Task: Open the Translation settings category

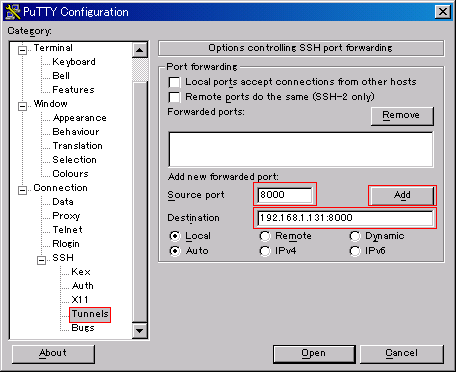Action: [x=77, y=146]
